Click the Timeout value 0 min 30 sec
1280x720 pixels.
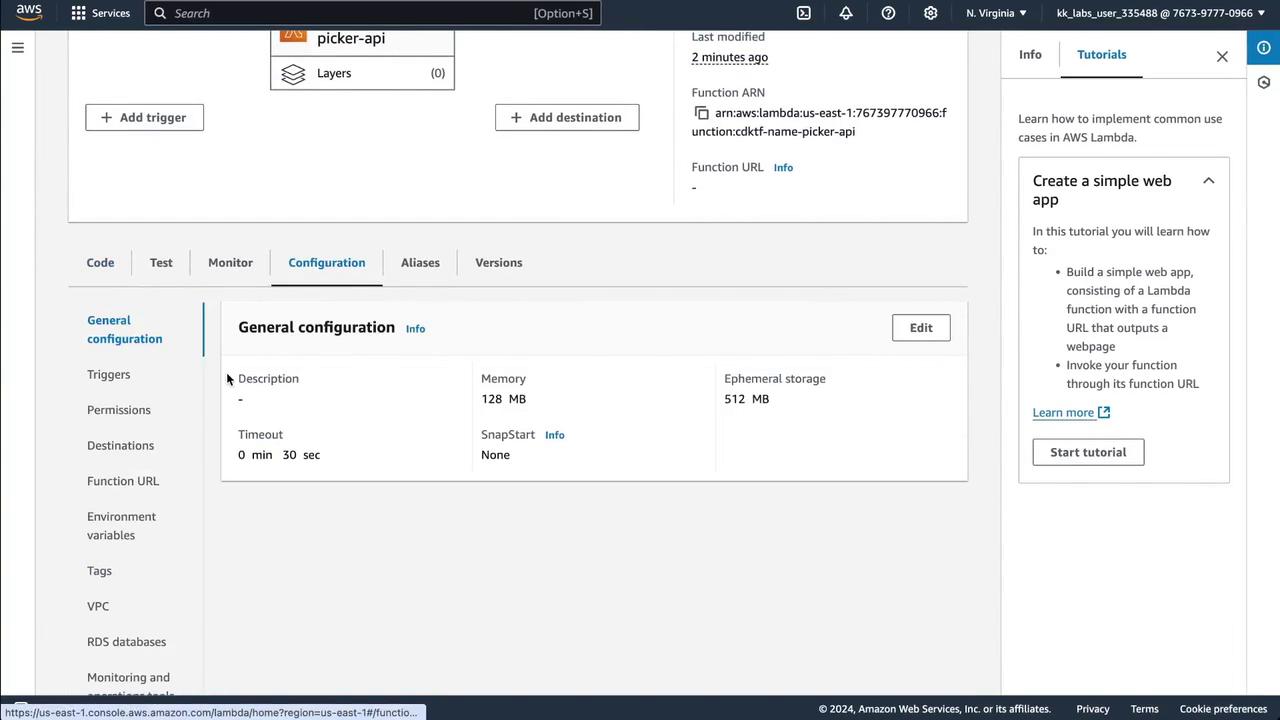(x=279, y=455)
